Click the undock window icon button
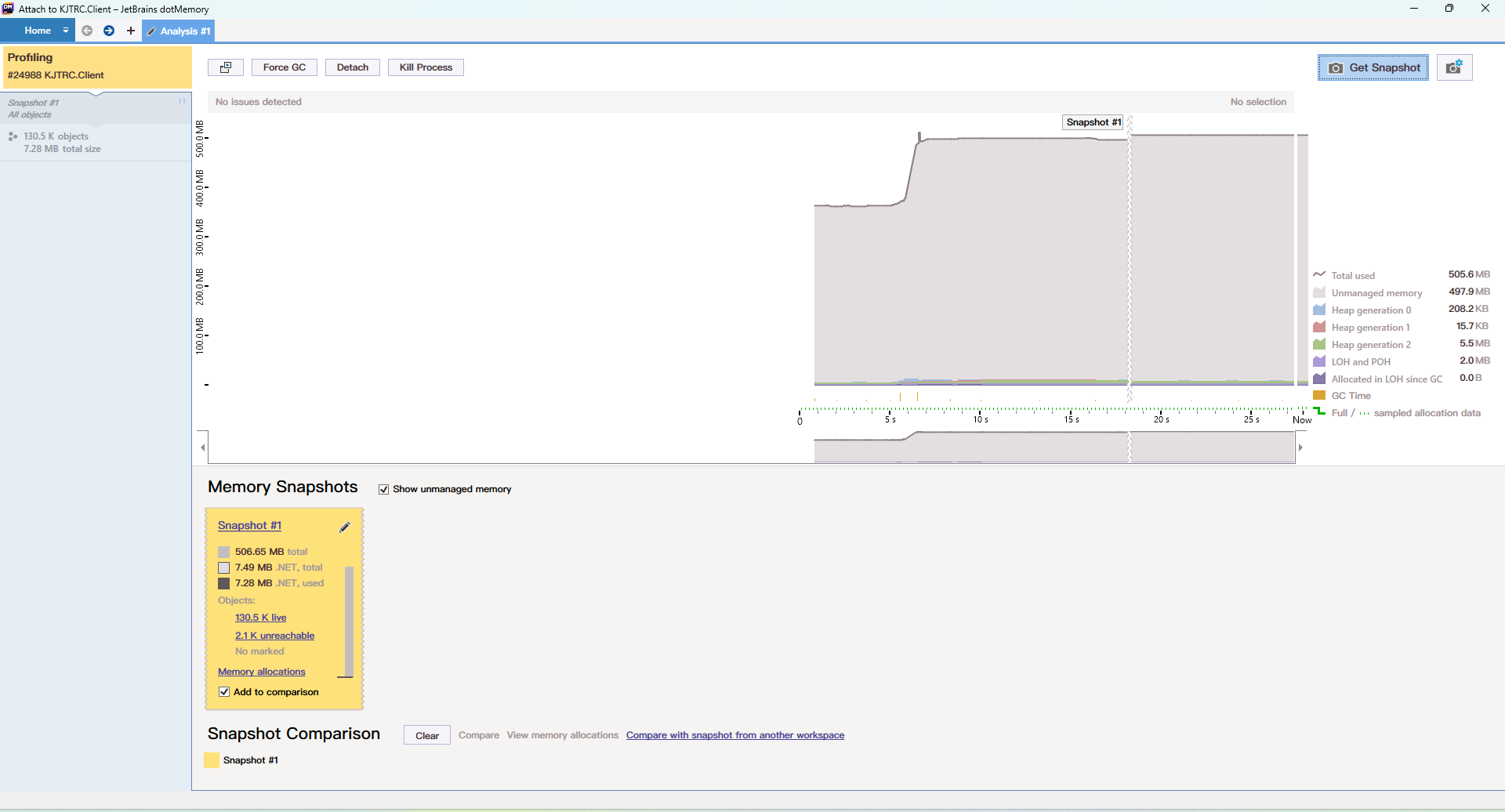This screenshot has height=812, width=1505. (226, 67)
